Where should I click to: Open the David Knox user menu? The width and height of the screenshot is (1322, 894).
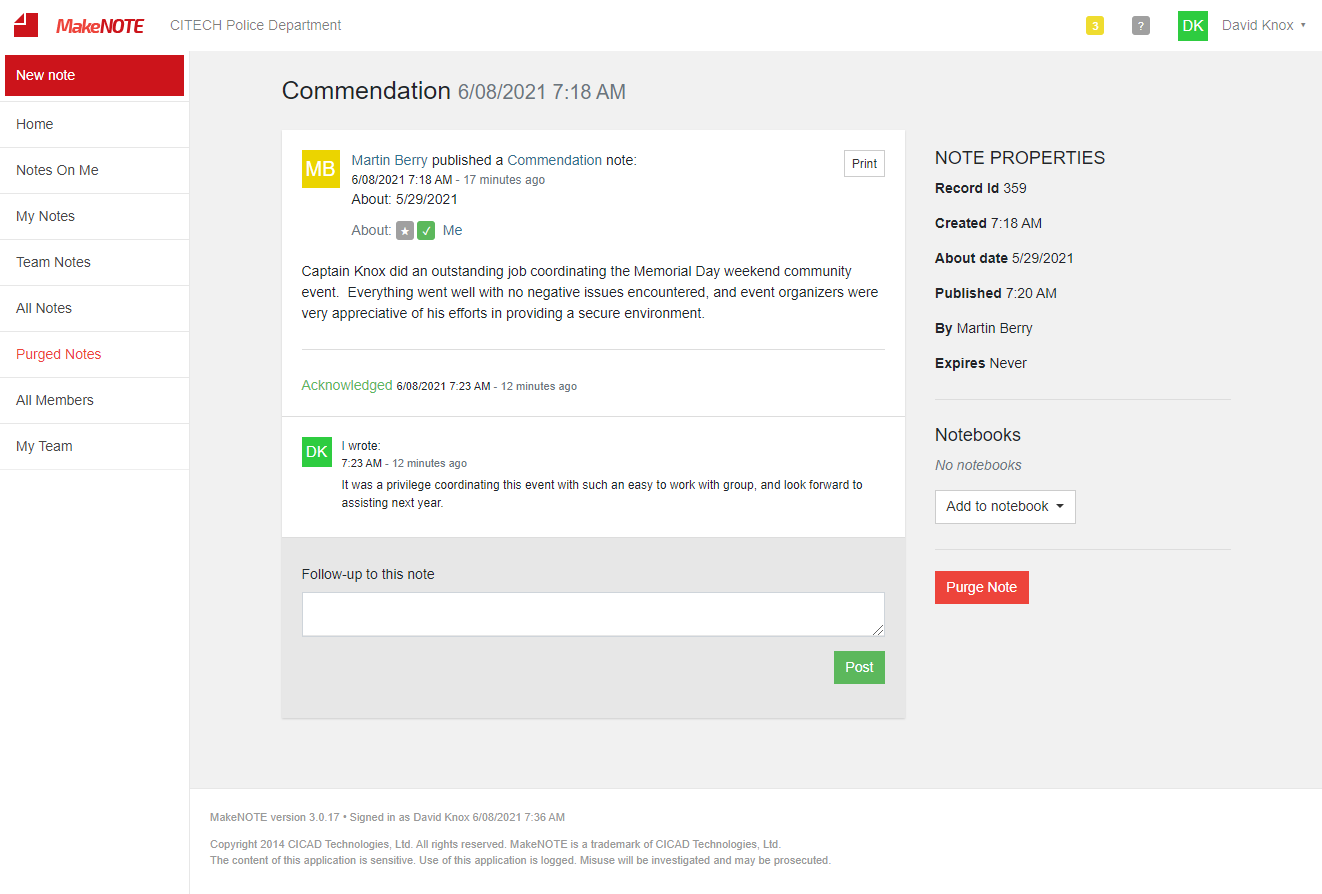(1264, 26)
